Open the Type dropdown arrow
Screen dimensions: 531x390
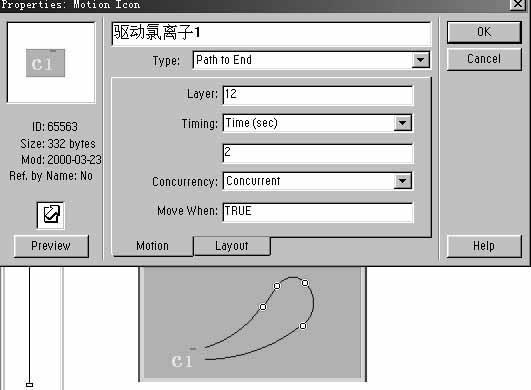pyautogui.click(x=421, y=60)
